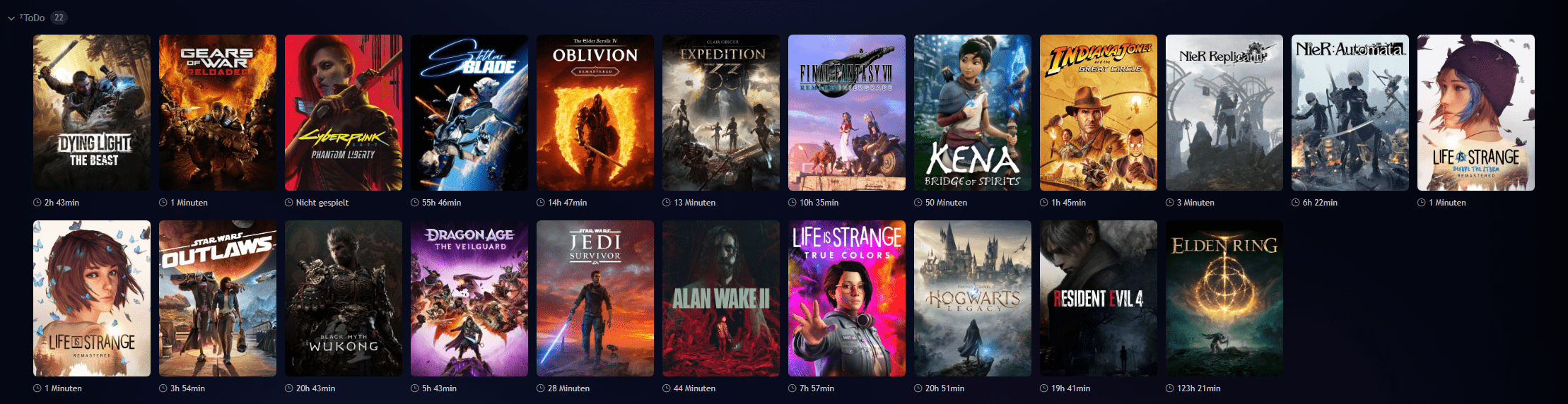Click clock icon beside Nicht gespielt label
Screen dimensions: 1568x404
click(289, 203)
